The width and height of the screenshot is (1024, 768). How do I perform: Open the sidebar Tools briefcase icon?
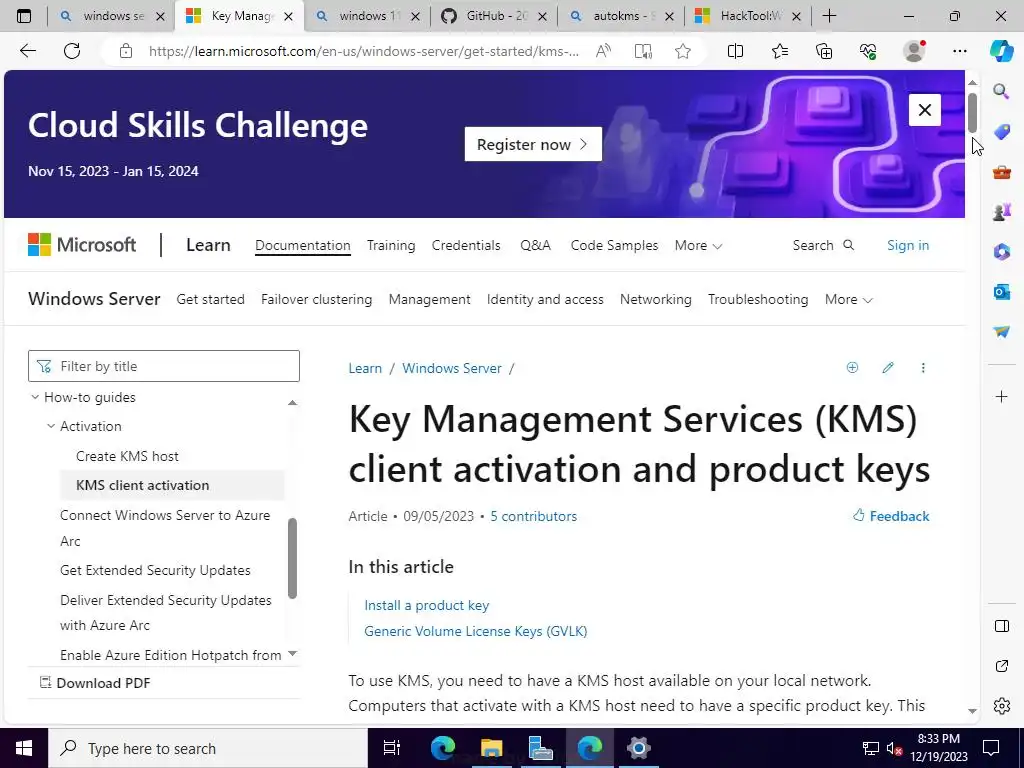pos(1001,172)
